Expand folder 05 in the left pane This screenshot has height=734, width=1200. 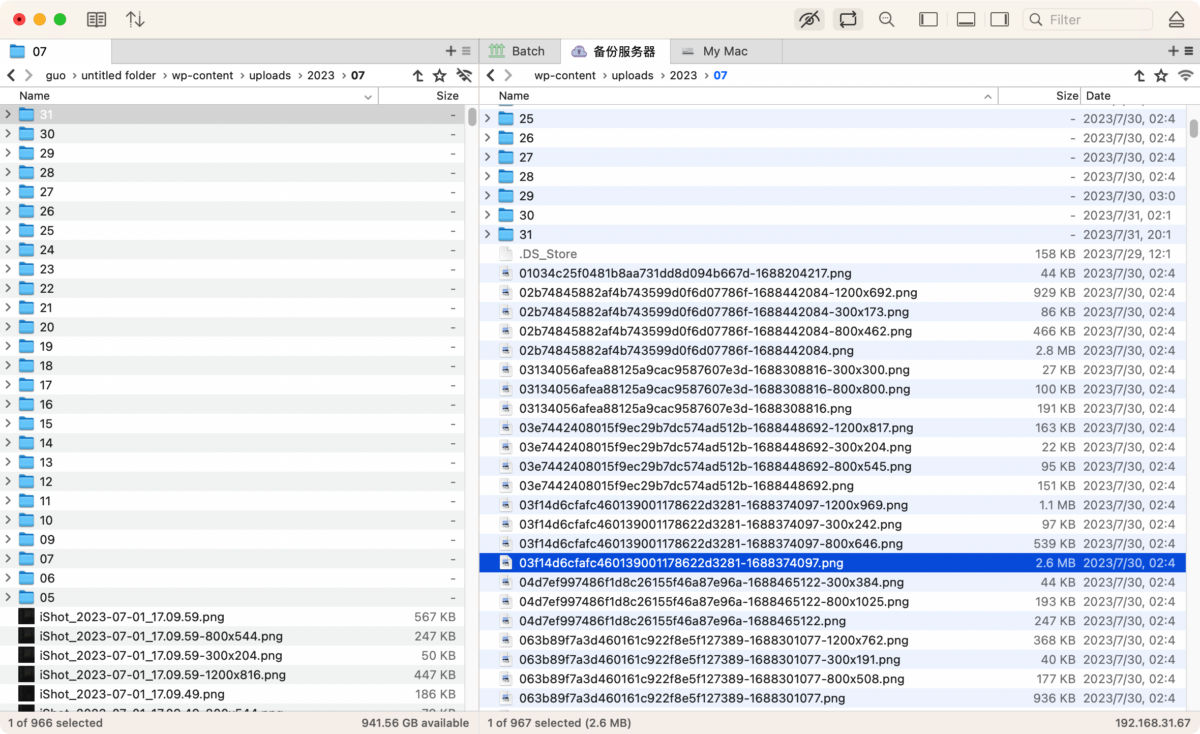click(x=8, y=598)
